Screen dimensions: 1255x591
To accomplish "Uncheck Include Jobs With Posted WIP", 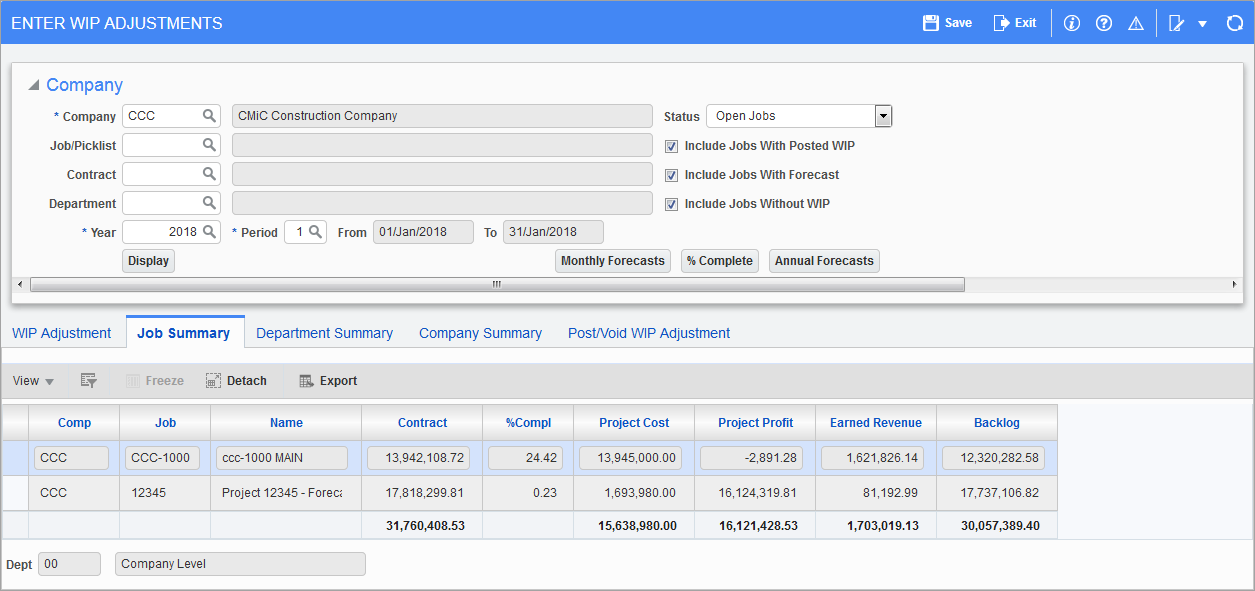I will click(x=671, y=146).
